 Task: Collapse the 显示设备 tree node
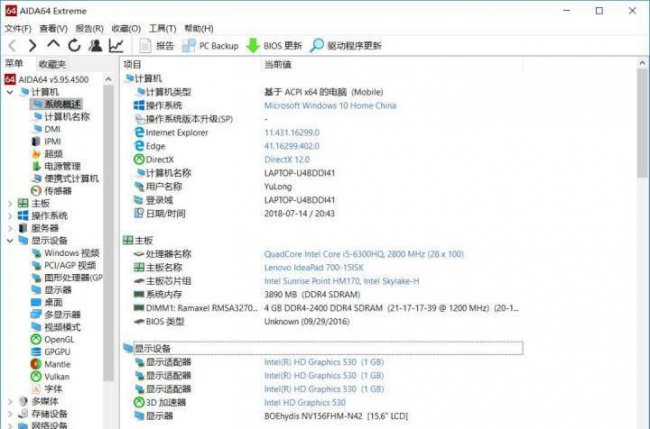10,240
